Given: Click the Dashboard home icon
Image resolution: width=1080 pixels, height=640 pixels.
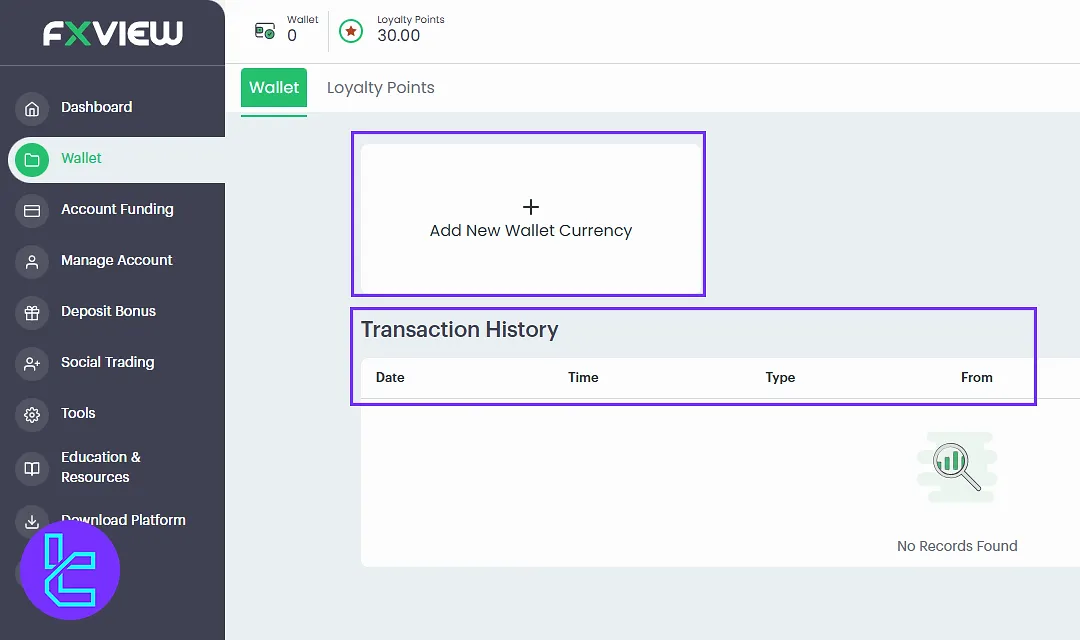Looking at the screenshot, I should pos(32,109).
